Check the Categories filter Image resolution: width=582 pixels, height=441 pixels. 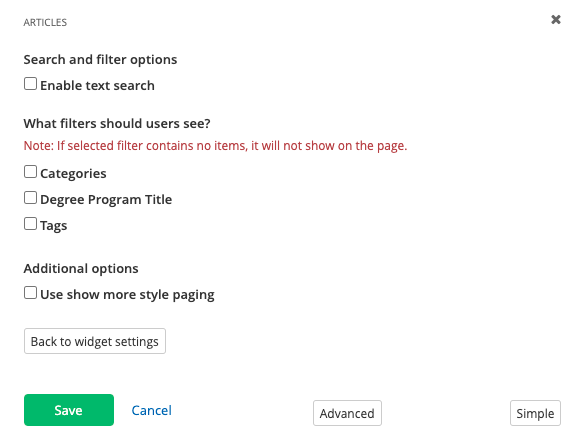point(30,172)
